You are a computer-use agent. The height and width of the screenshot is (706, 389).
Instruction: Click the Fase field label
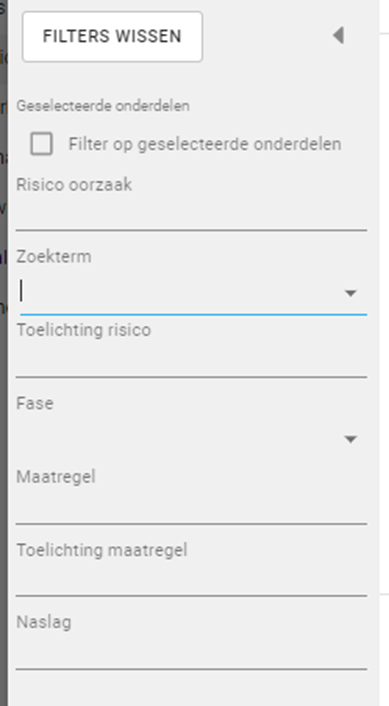tap(35, 403)
